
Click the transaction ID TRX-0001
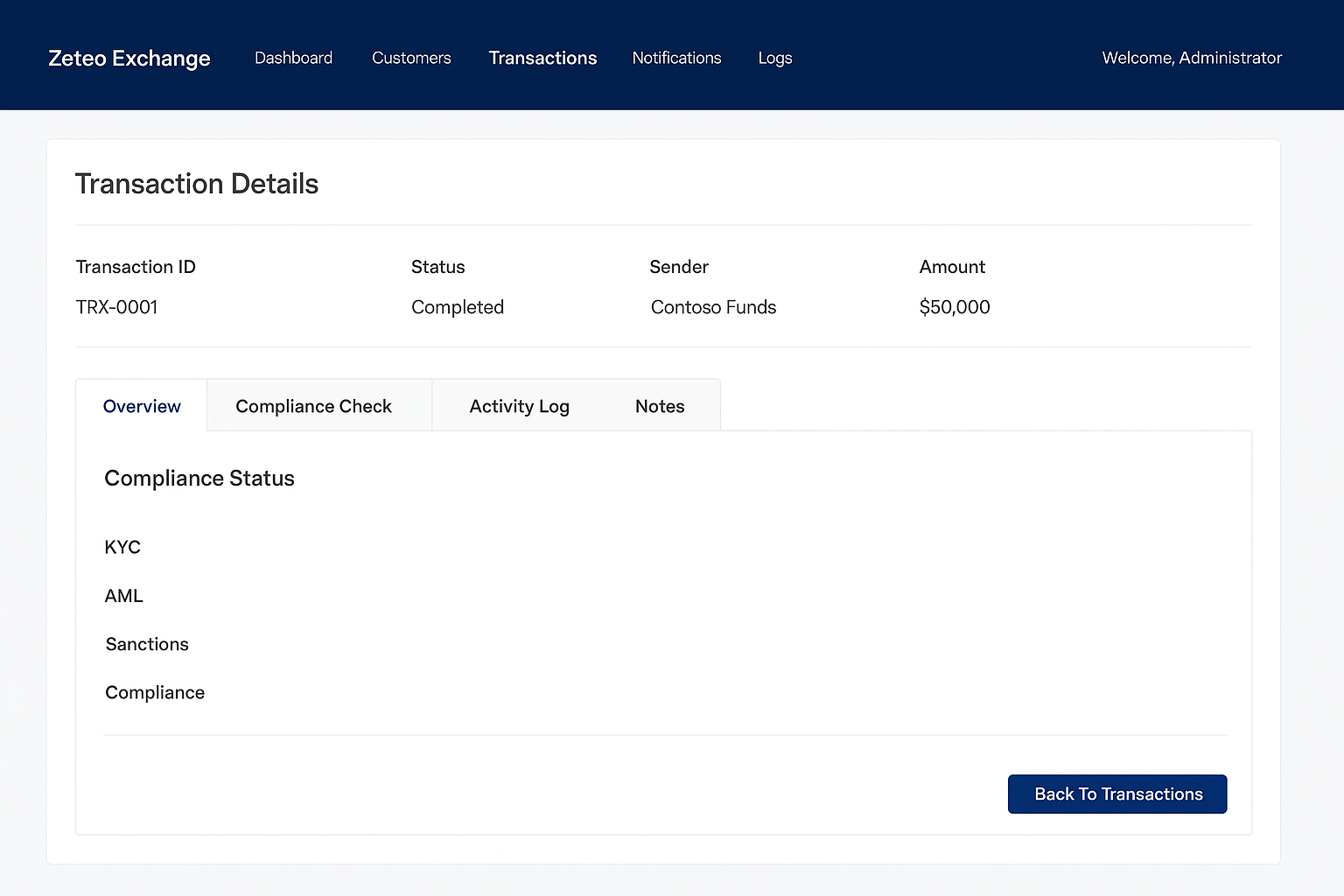coord(116,307)
